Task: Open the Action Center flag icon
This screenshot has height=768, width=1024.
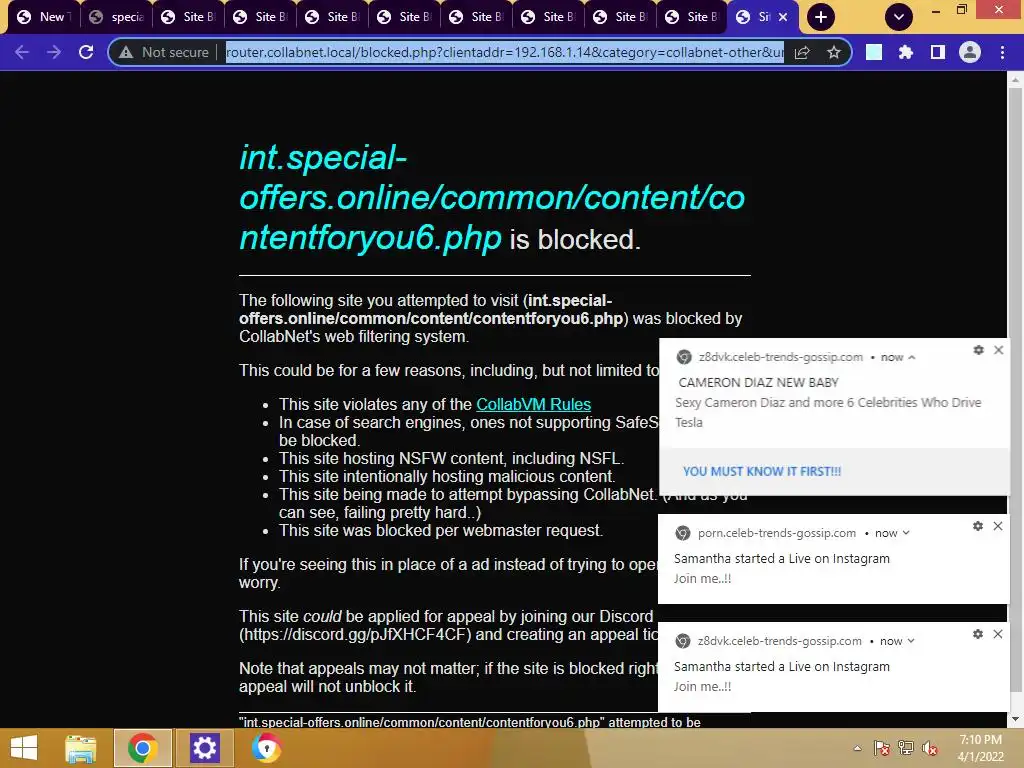Action: [x=882, y=748]
